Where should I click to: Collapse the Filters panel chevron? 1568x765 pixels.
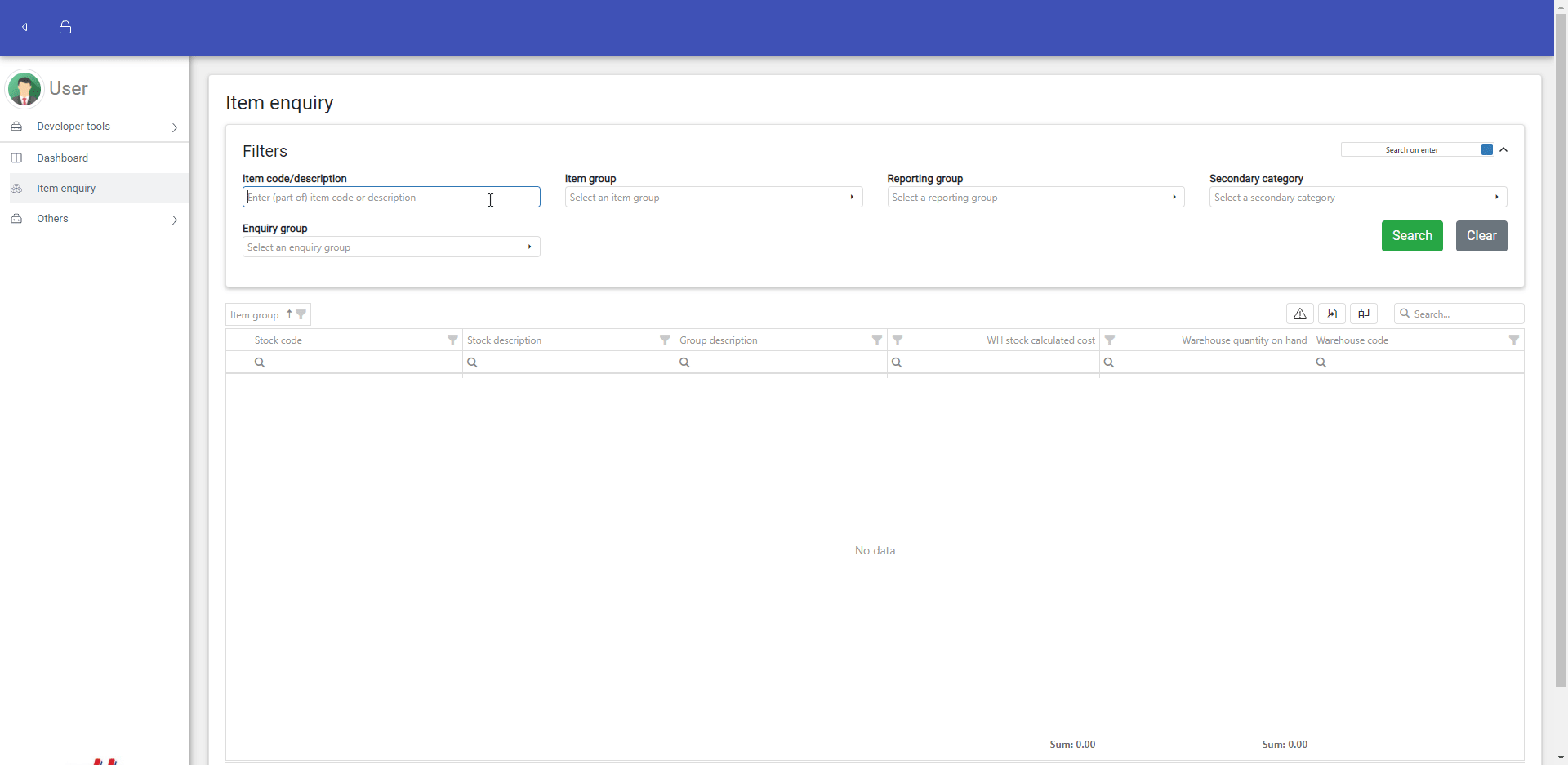click(x=1503, y=149)
